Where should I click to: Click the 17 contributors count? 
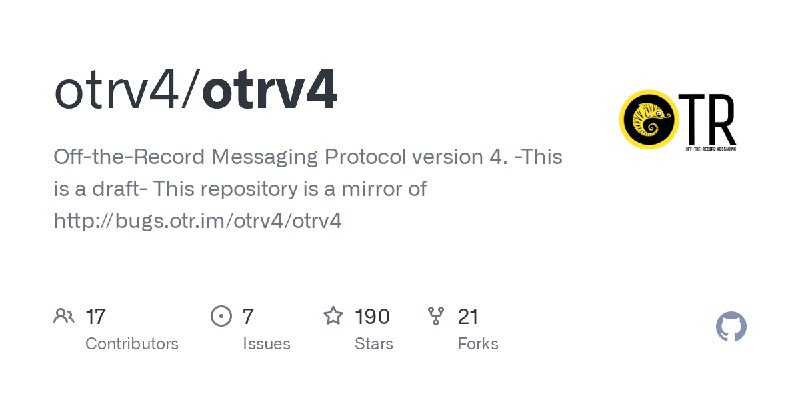pos(95,317)
